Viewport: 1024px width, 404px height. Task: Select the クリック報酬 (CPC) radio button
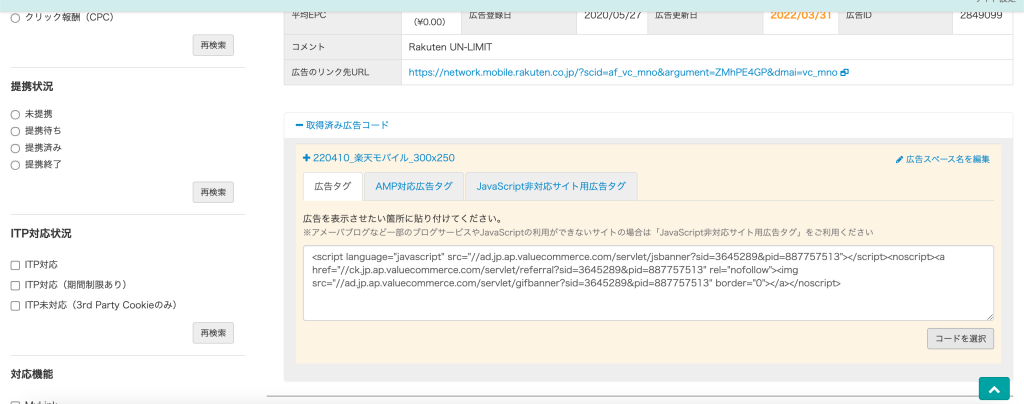[x=16, y=19]
